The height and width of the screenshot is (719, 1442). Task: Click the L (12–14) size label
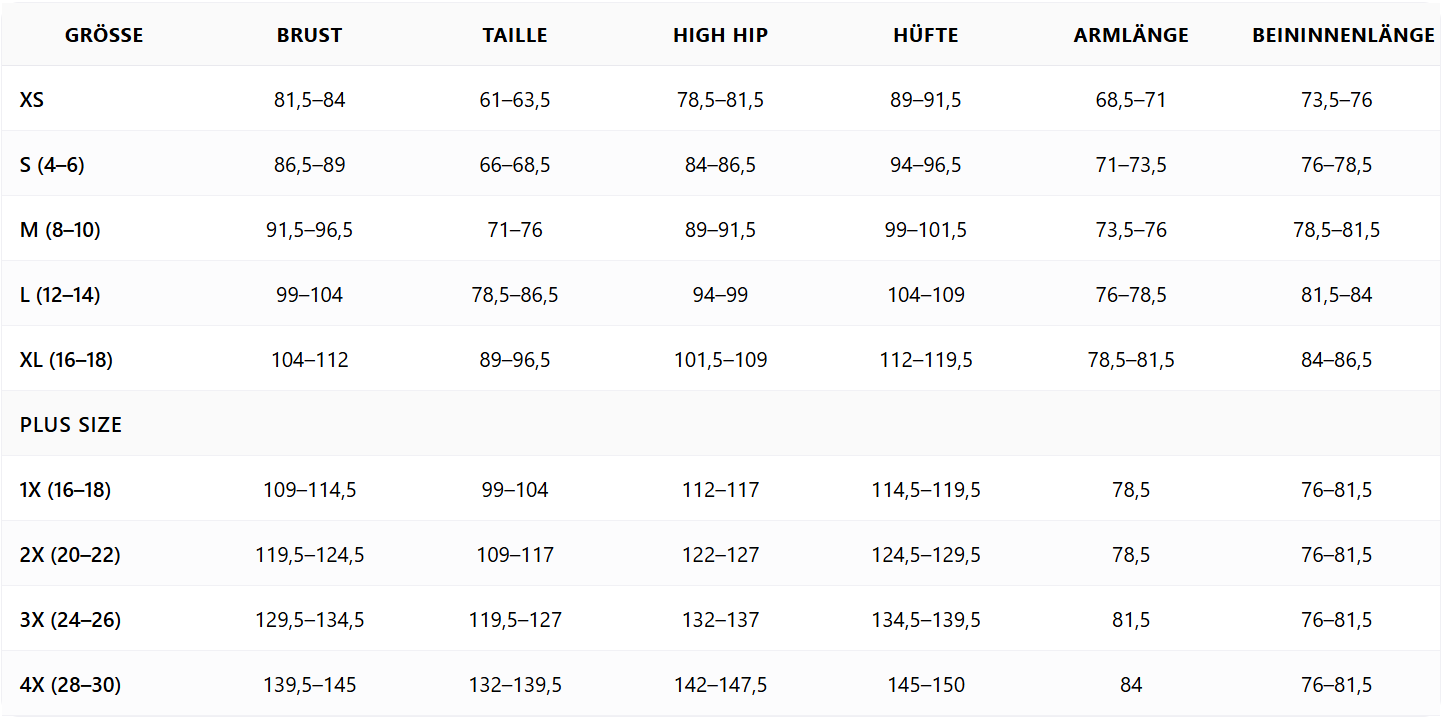tap(60, 295)
